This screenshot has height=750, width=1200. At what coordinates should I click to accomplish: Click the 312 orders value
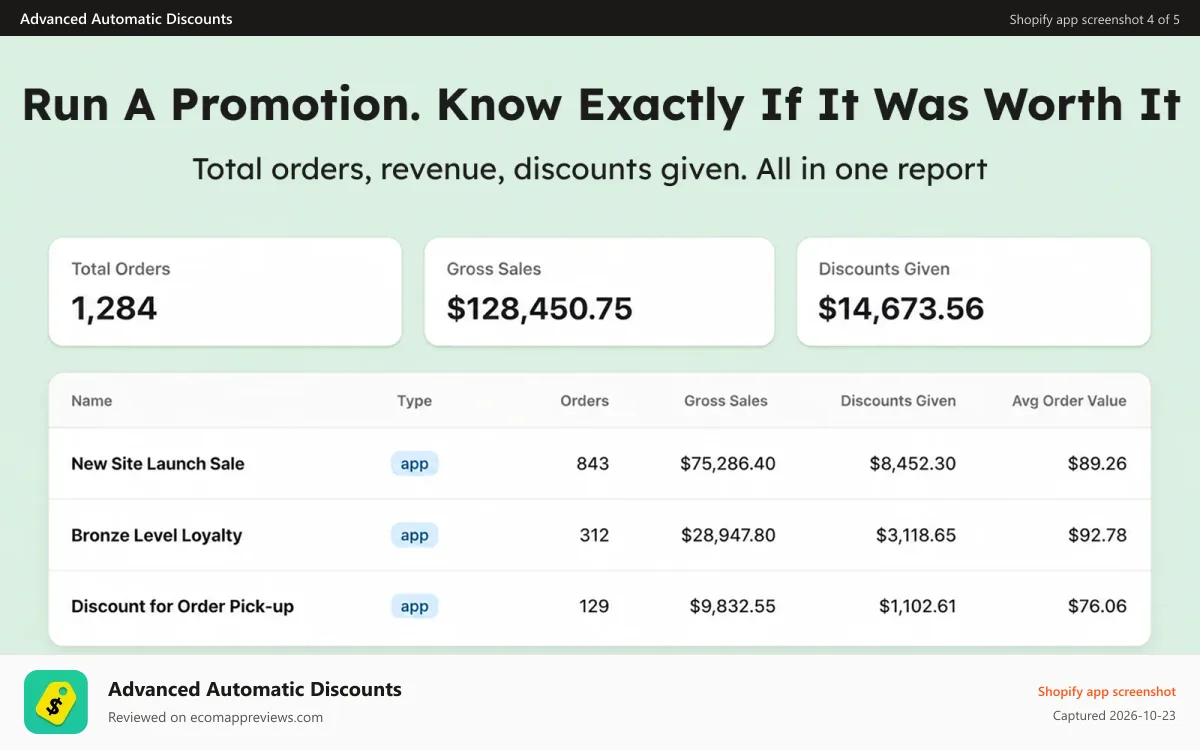594,535
